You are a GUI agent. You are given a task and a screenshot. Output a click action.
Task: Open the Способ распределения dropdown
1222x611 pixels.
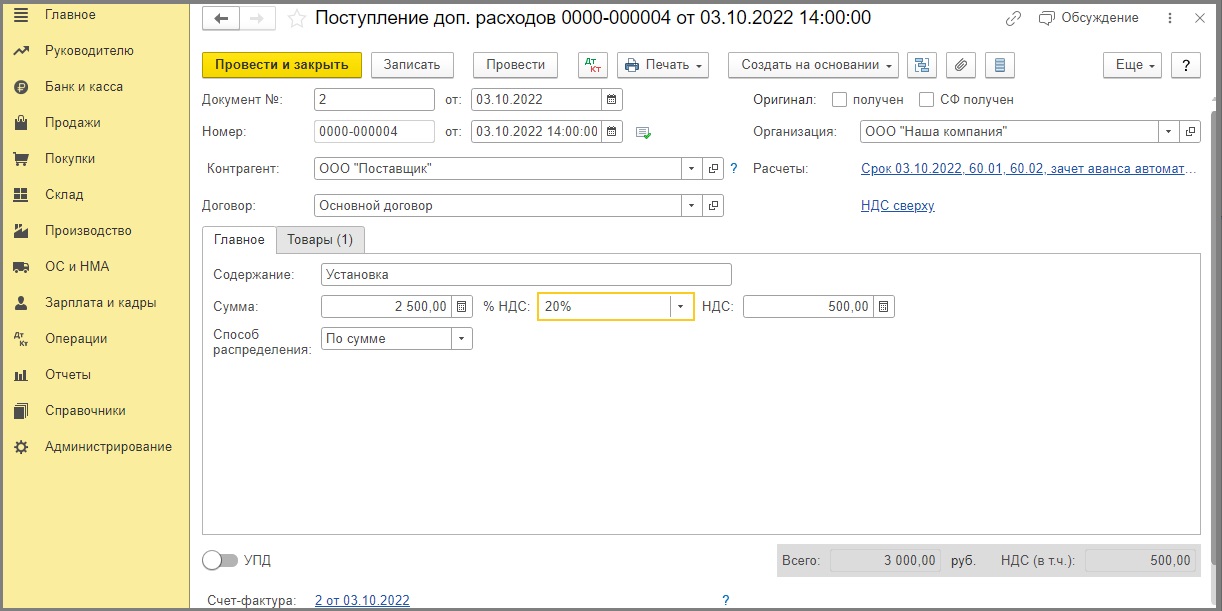461,339
